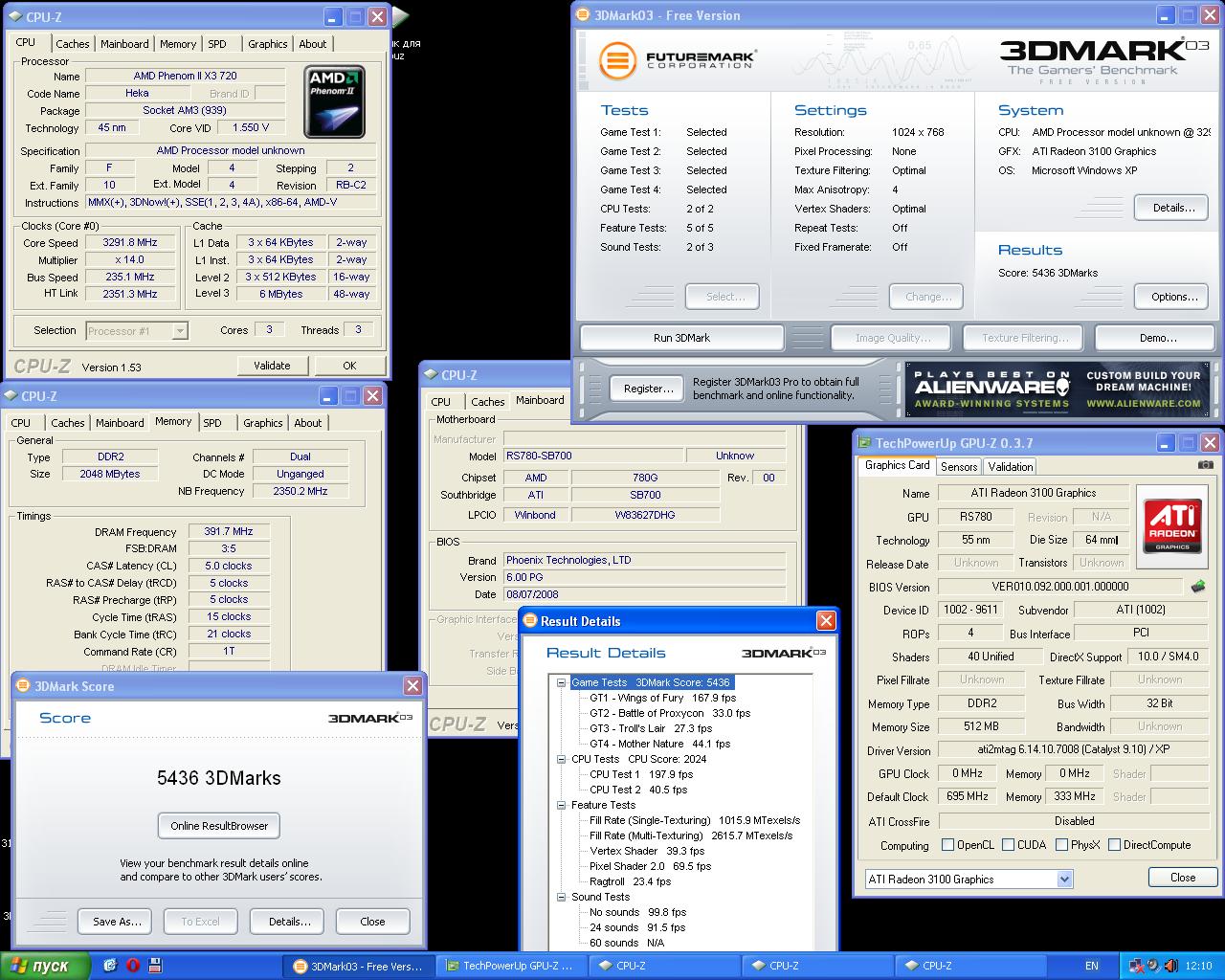Image resolution: width=1225 pixels, height=980 pixels.
Task: Click Run 3DMark button
Action: (x=681, y=338)
